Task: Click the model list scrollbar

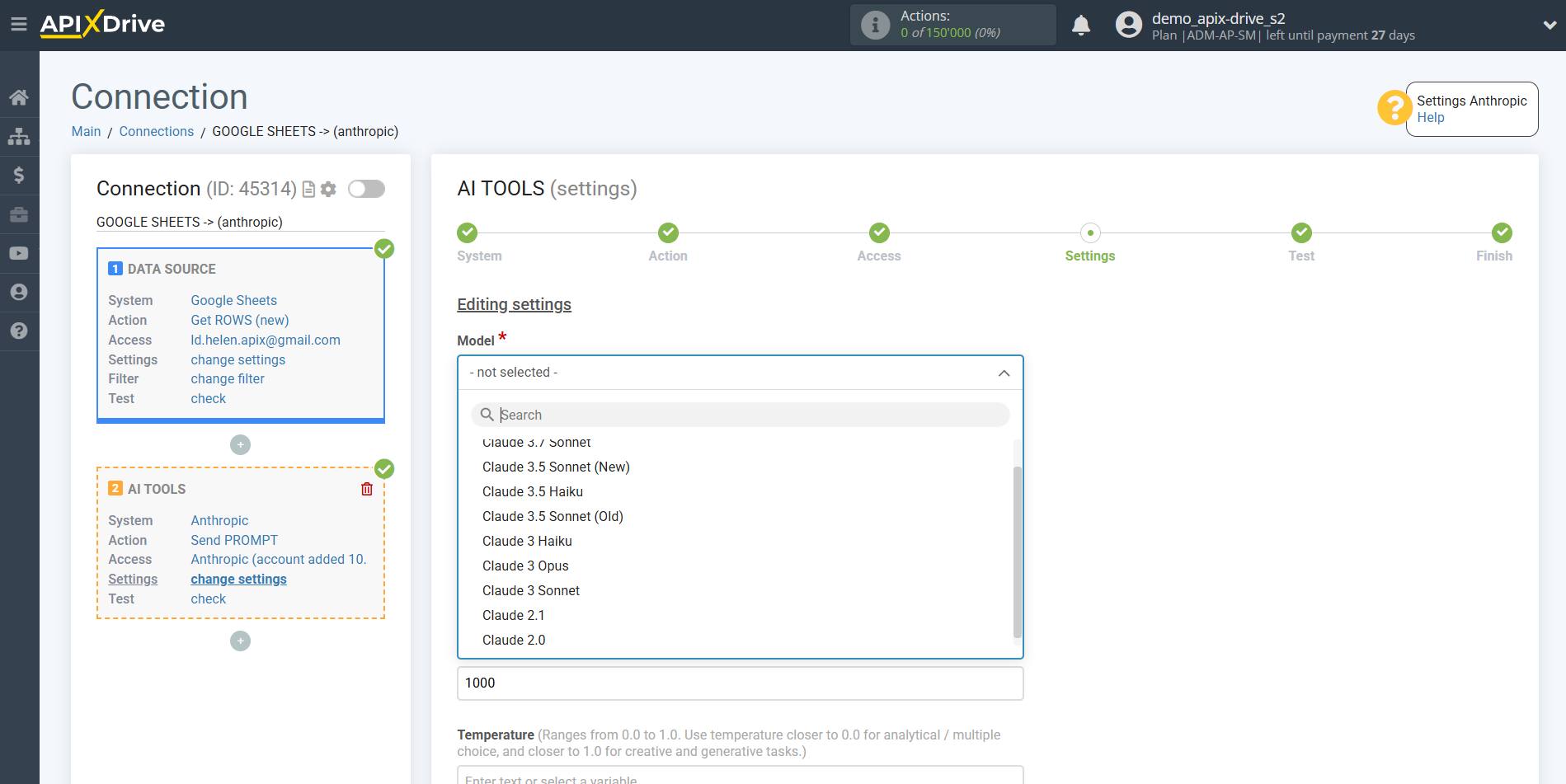Action: (1017, 552)
